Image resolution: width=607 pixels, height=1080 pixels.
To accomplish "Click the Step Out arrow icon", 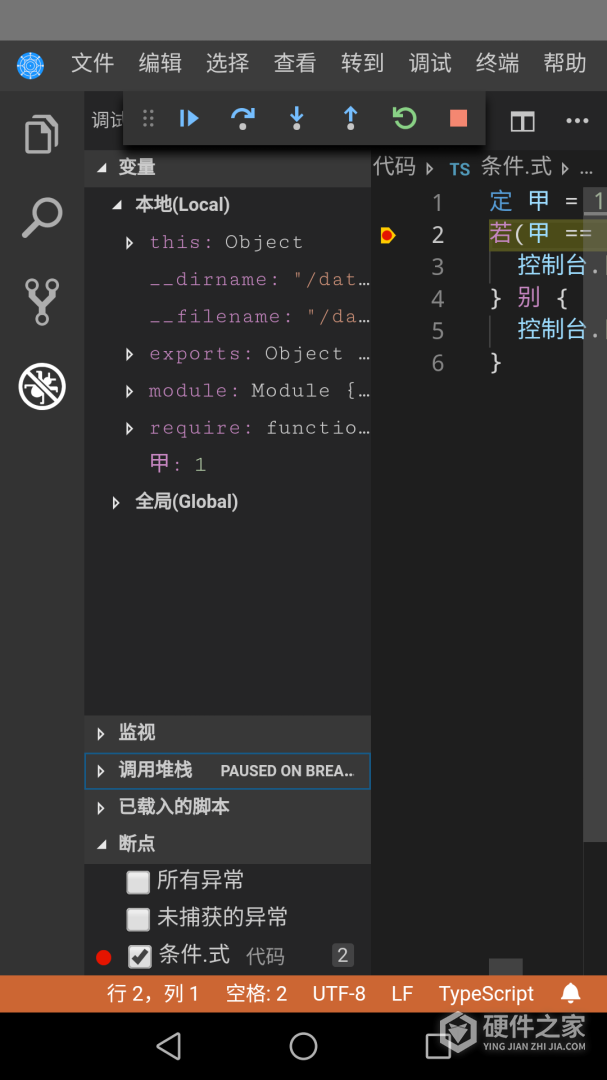I will click(x=351, y=119).
